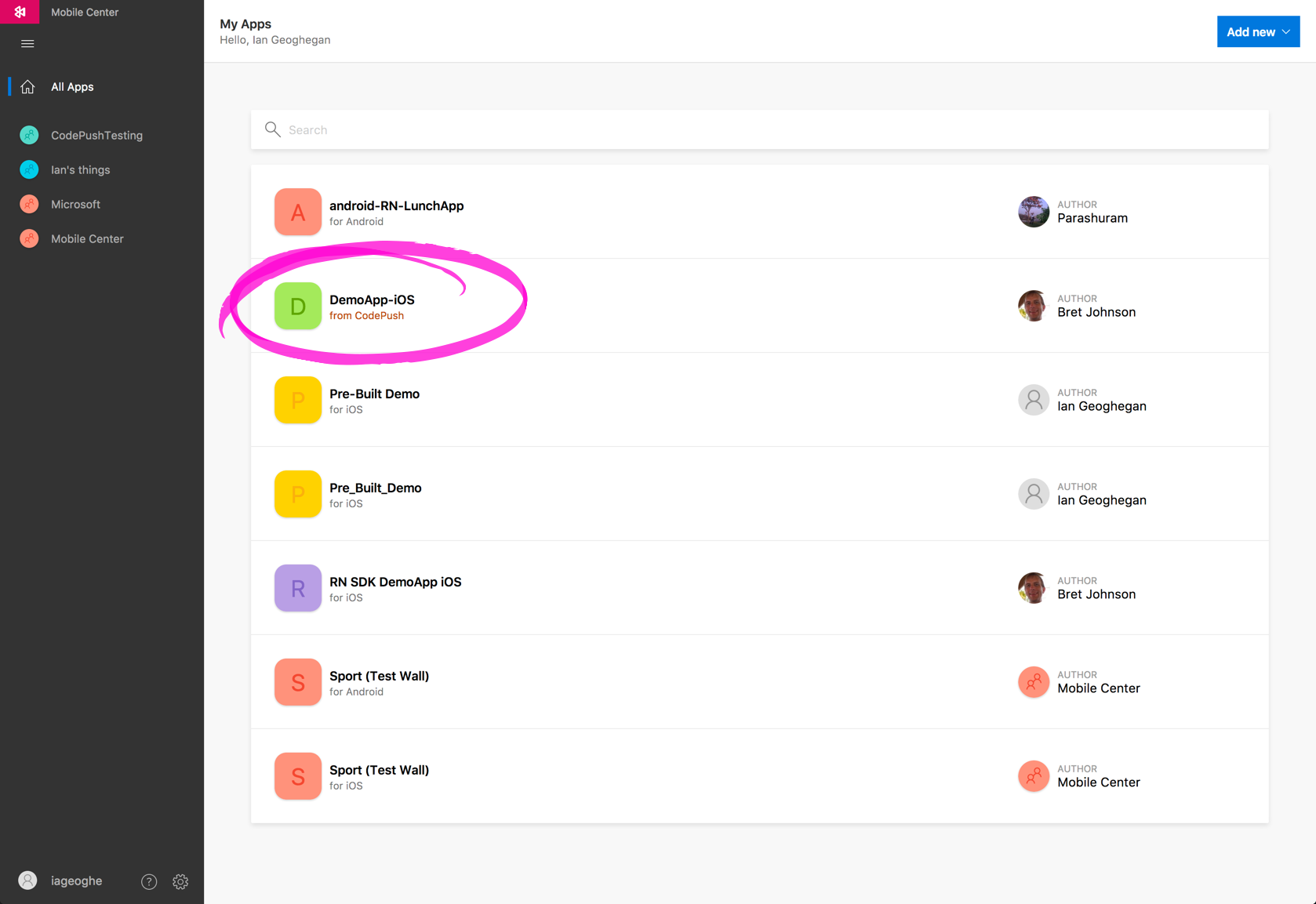Open Sport (Test Wall) for iOS
This screenshot has width=1316, height=904.
point(759,776)
